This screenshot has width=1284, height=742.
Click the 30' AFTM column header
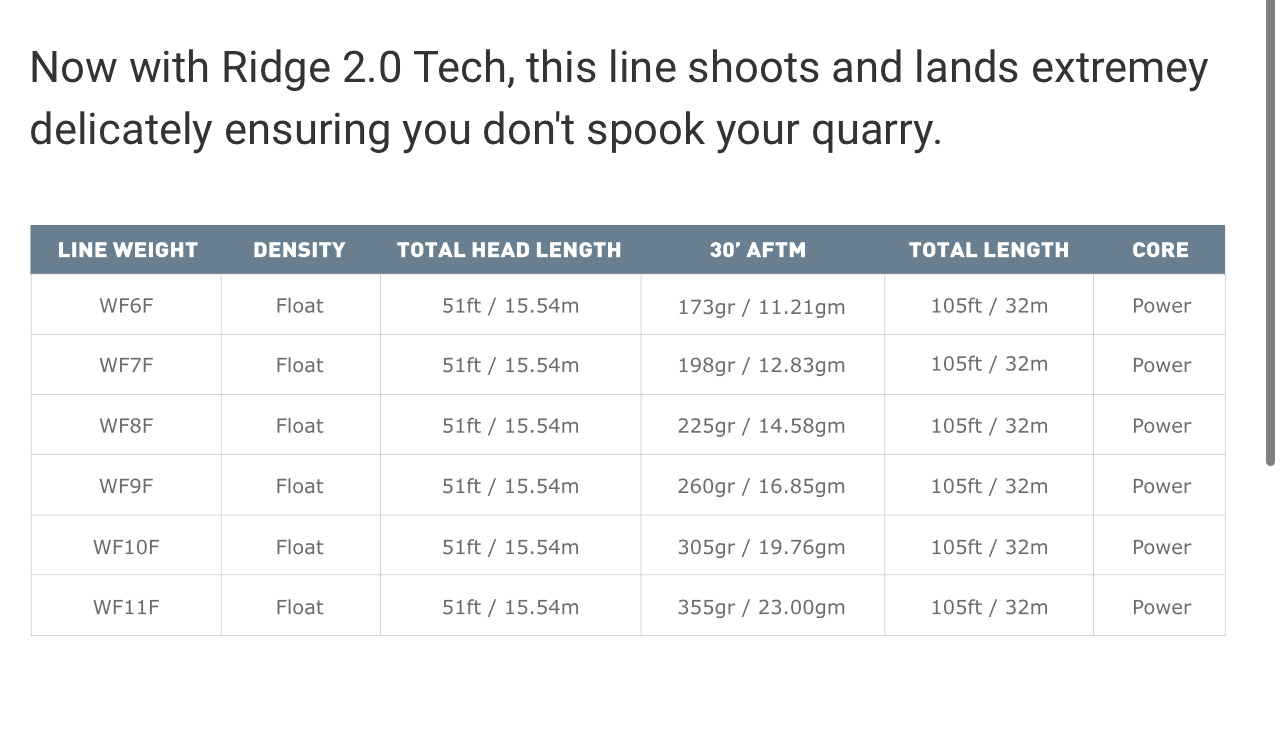click(x=758, y=250)
